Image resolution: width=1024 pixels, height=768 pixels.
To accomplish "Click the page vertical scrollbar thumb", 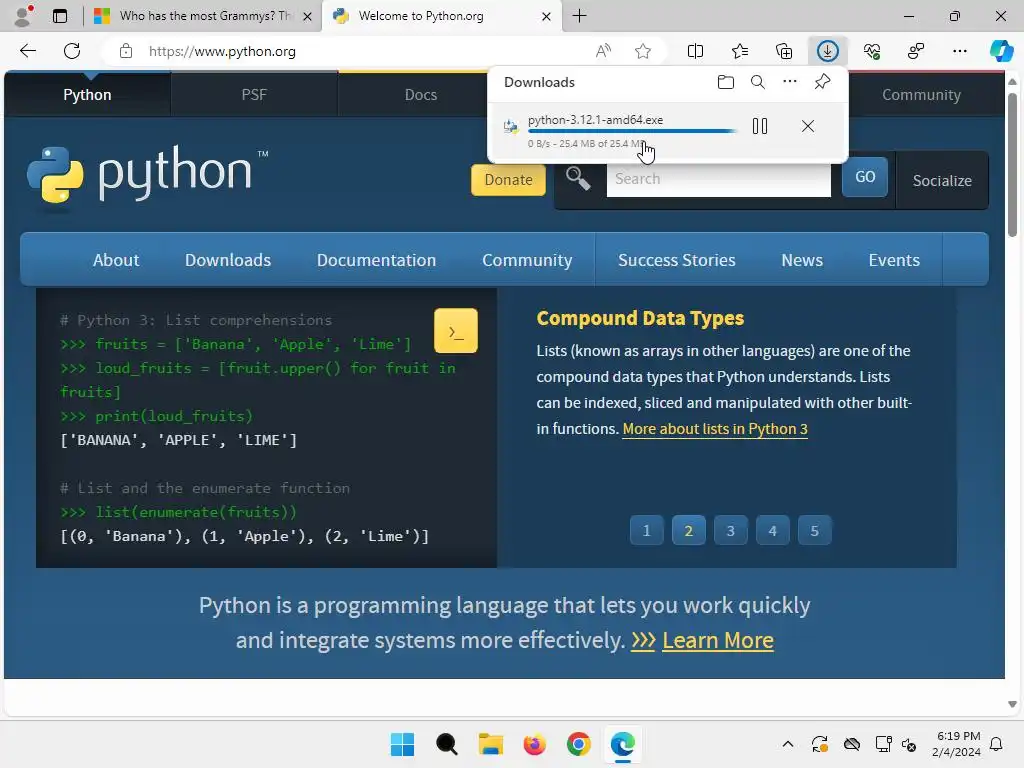I will click(1012, 165).
